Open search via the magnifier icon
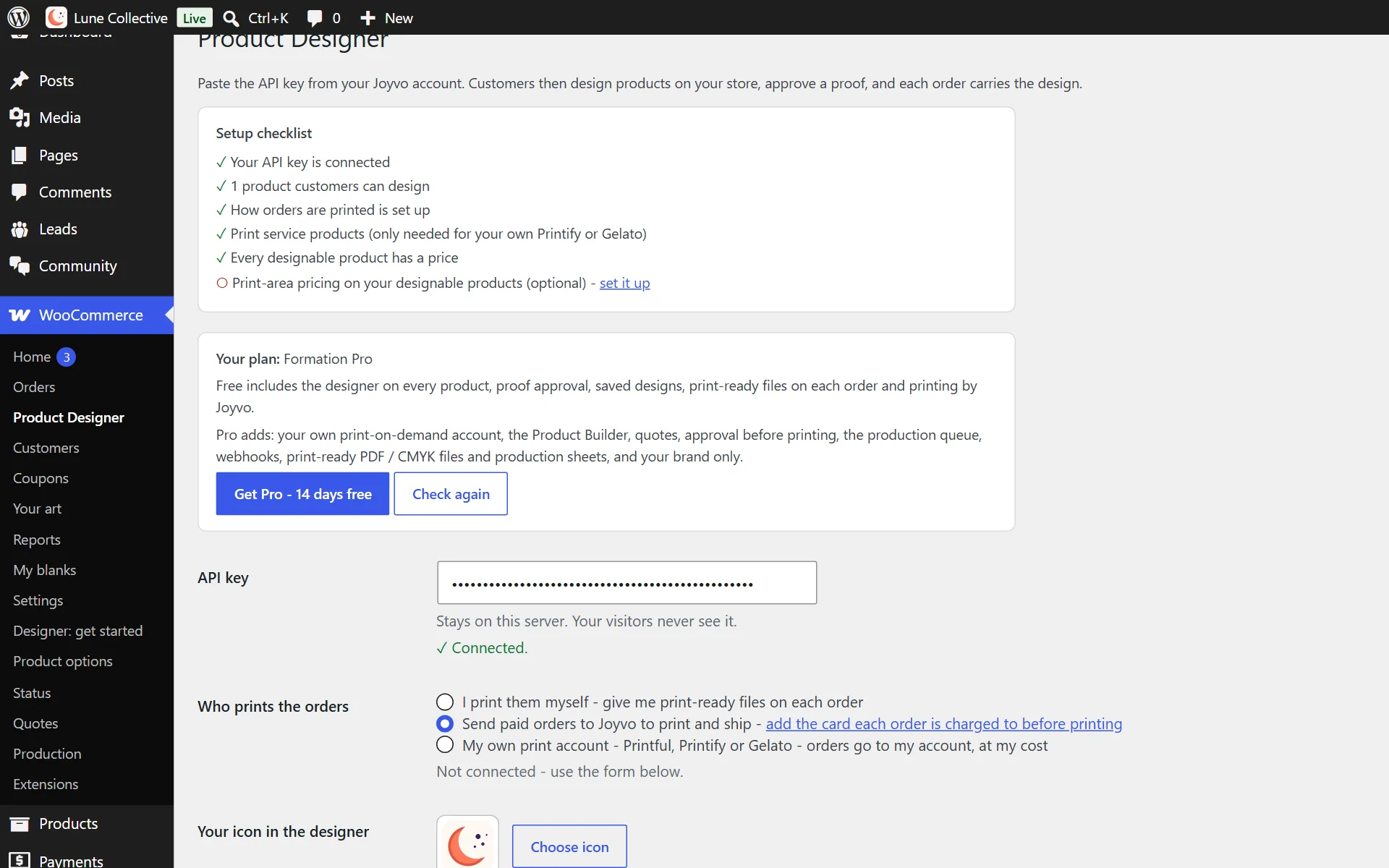This screenshot has height=868, width=1389. pos(231,18)
